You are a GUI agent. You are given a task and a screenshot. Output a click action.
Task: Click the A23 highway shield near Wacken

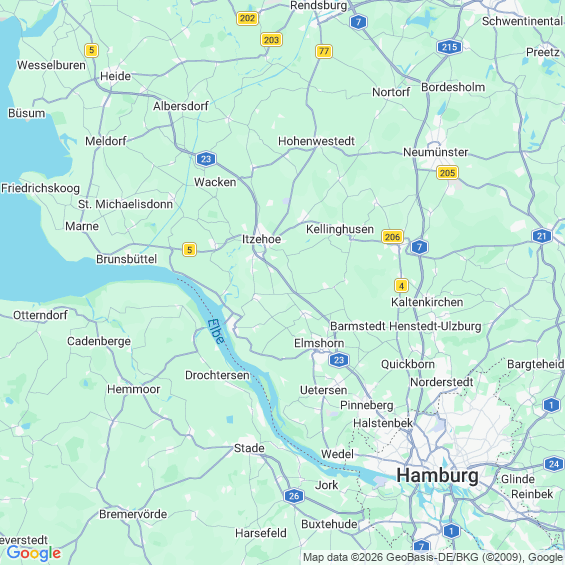(206, 159)
